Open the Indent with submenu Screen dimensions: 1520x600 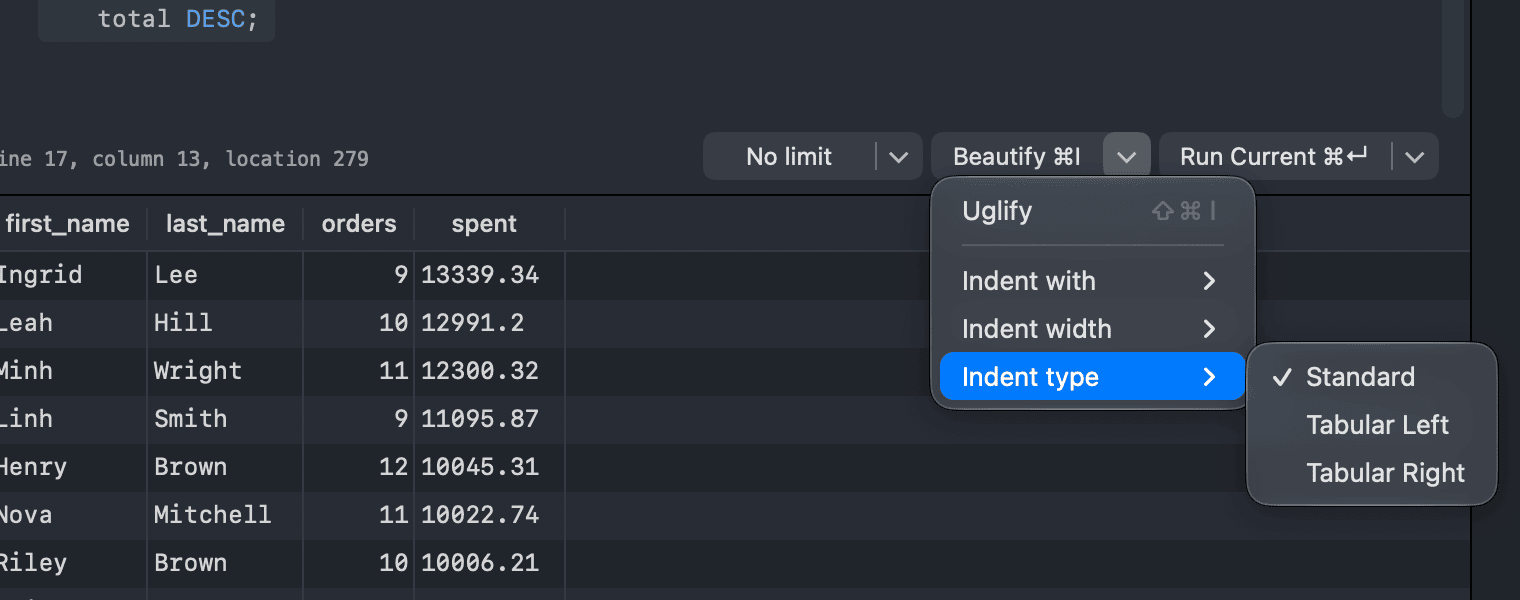[x=1092, y=281]
